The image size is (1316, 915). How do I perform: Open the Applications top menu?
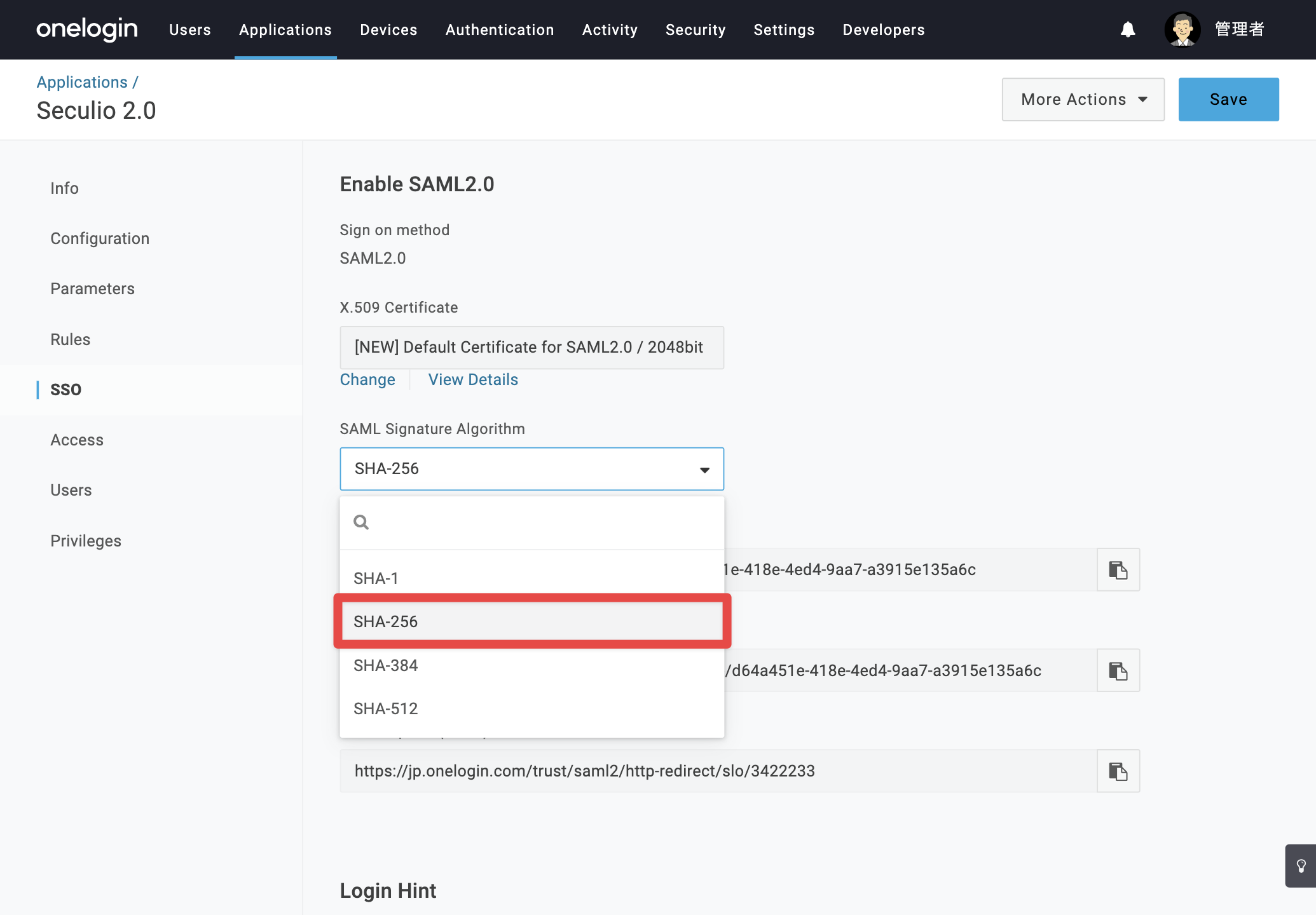point(285,30)
